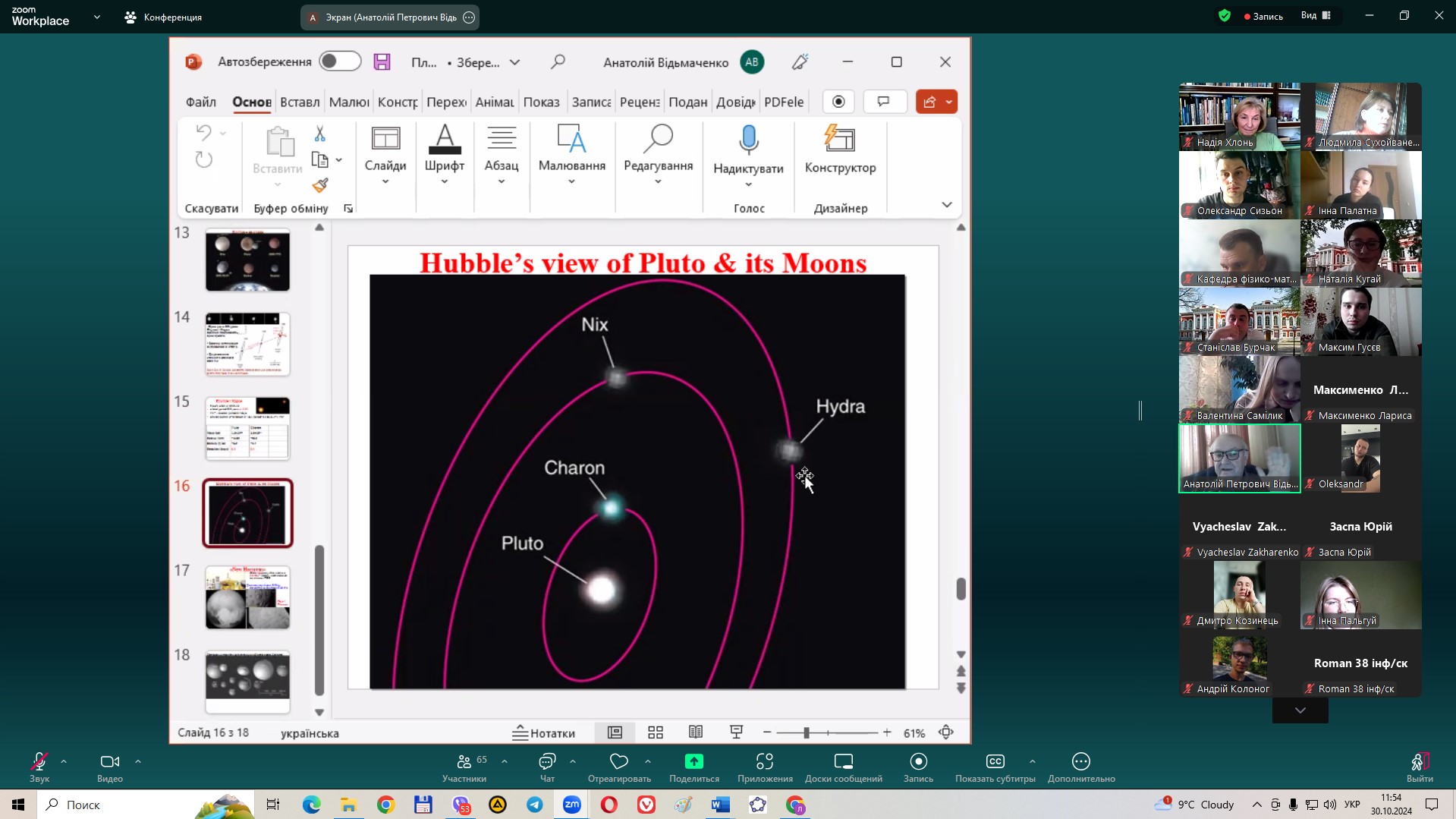Click the Windows Start button
1456x819 pixels.
[x=18, y=805]
